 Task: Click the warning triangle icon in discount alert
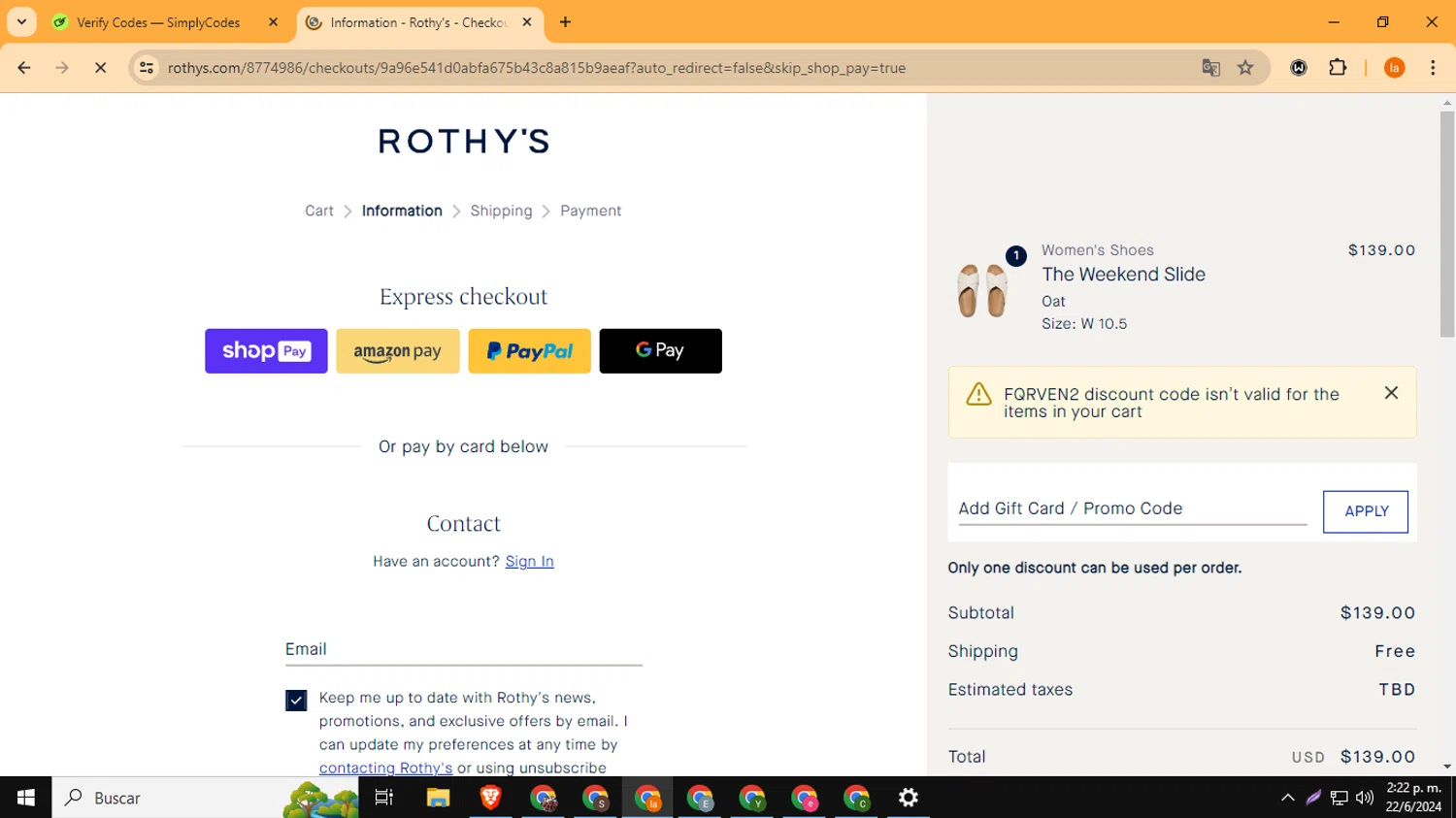[x=978, y=394]
